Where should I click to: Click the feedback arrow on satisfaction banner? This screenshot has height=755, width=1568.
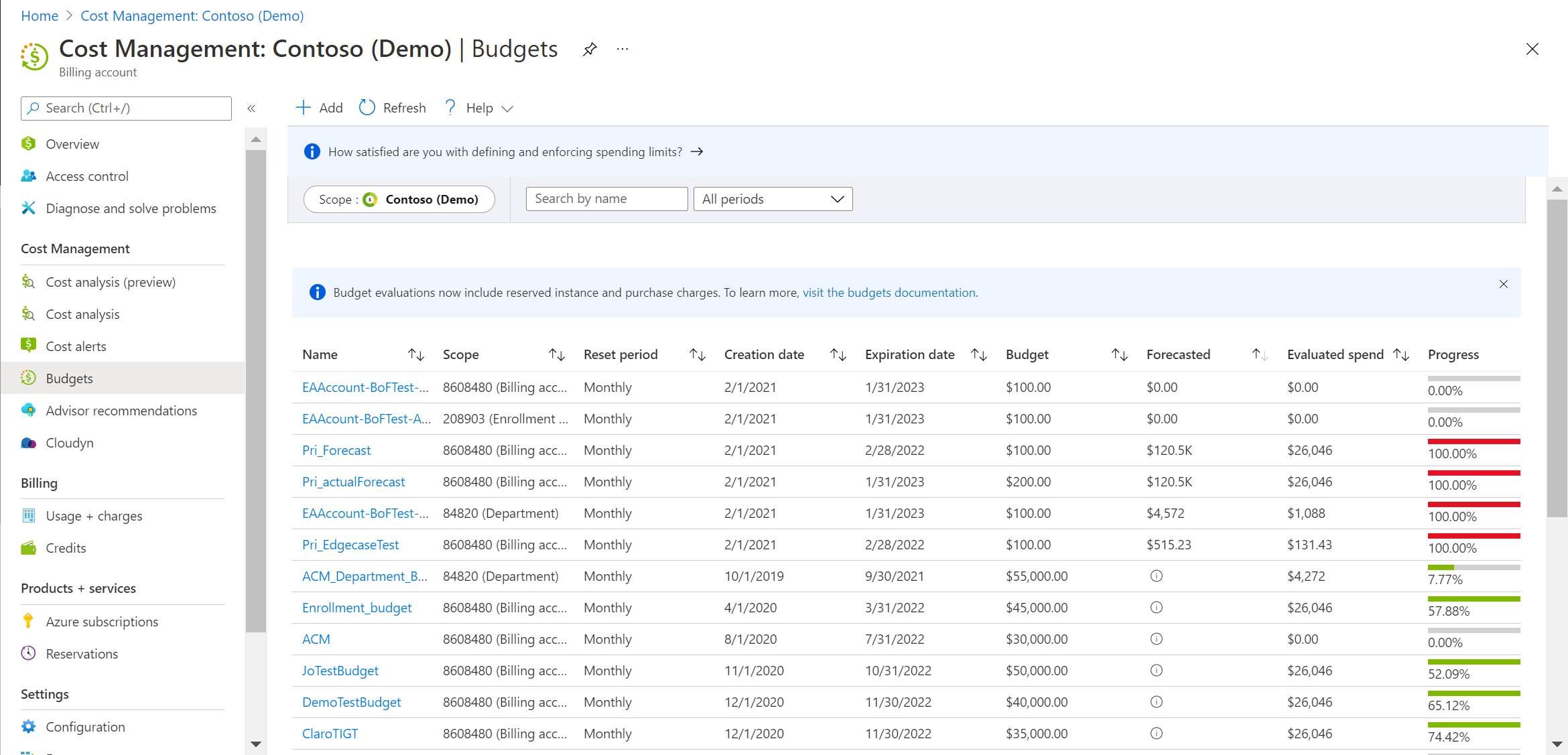pos(697,152)
